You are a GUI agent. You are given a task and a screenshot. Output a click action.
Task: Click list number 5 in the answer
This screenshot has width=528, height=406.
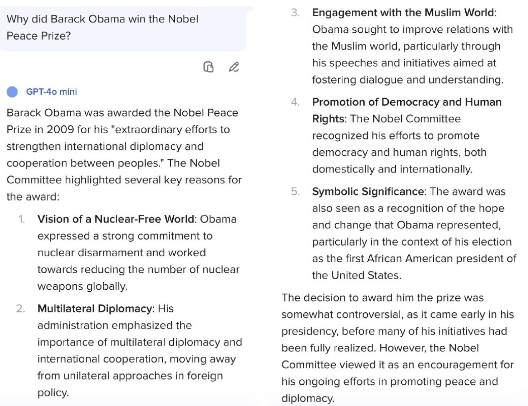coord(295,192)
